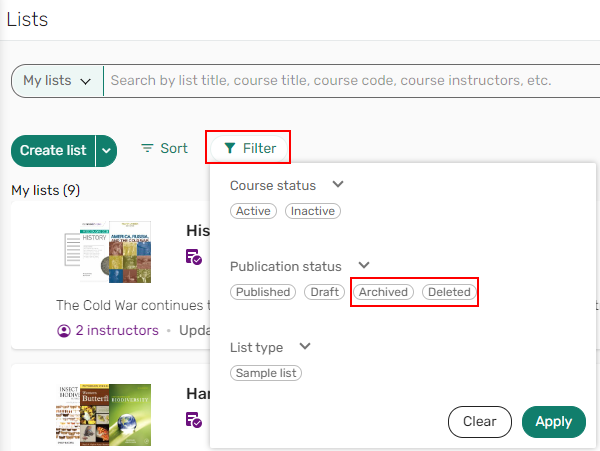Select the Draft status filter chip
Image resolution: width=600 pixels, height=451 pixels.
pyautogui.click(x=324, y=292)
